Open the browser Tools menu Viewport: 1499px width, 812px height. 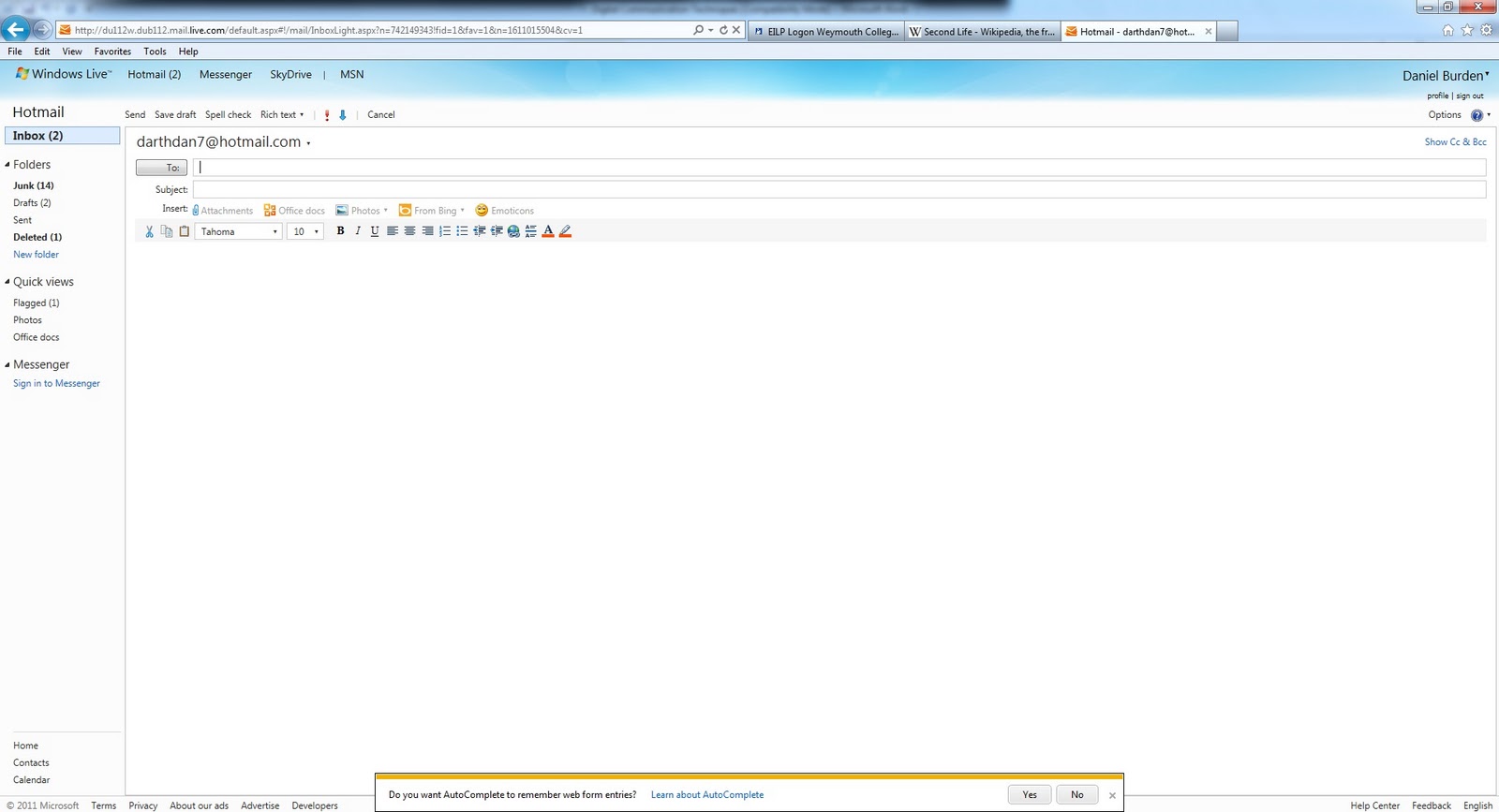pyautogui.click(x=155, y=52)
